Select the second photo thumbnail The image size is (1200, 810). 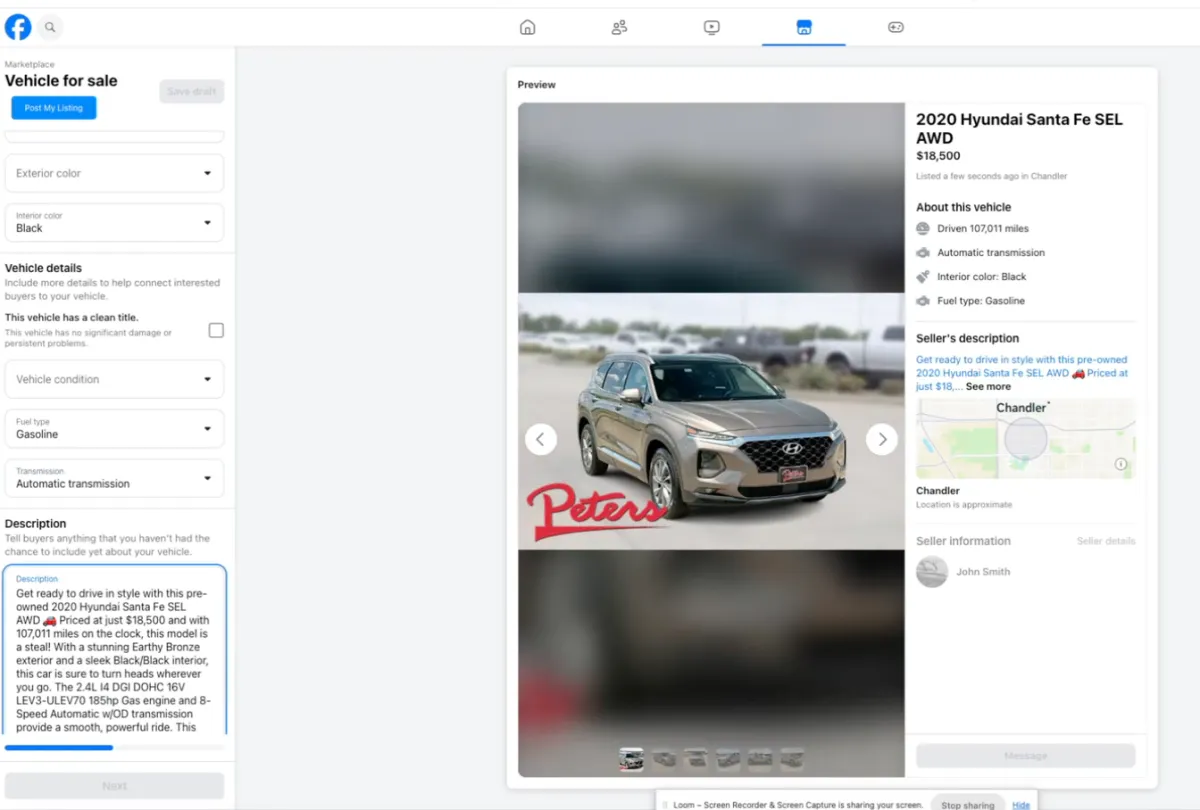(663, 759)
